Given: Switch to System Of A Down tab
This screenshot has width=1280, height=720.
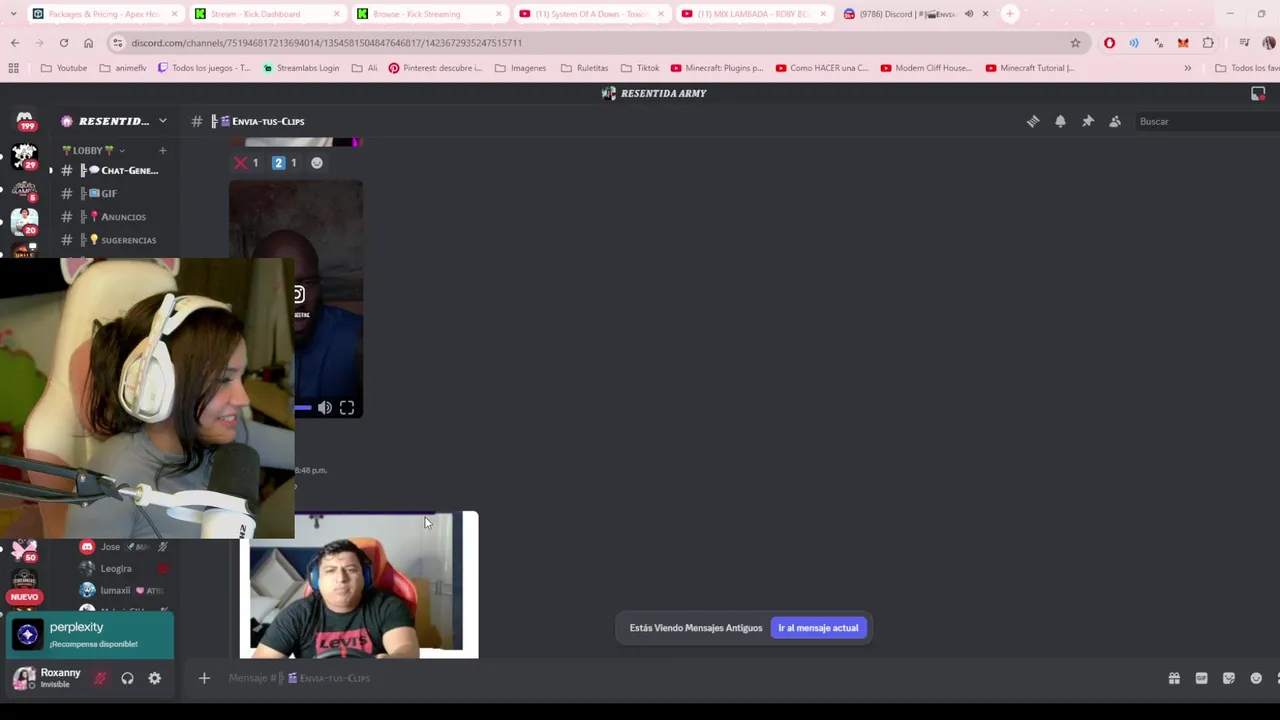Looking at the screenshot, I should [590, 14].
